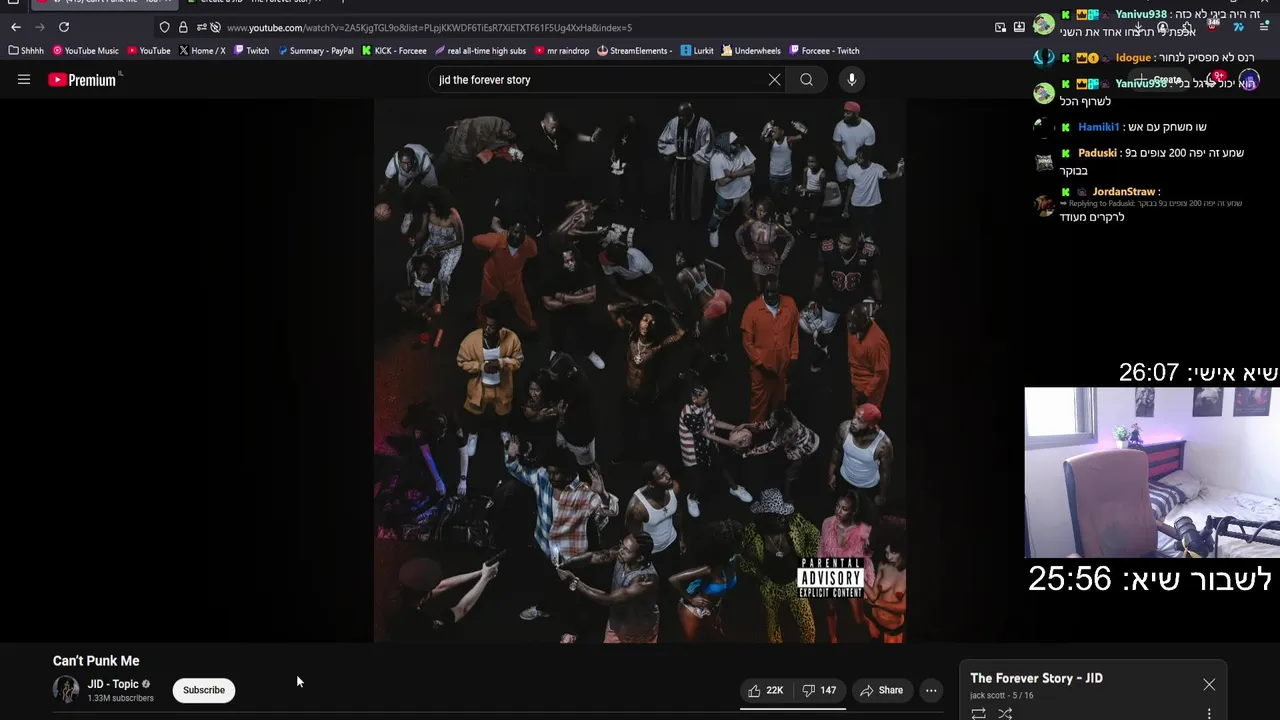Open the YouTube bookmark in bookmarks bar

149,51
